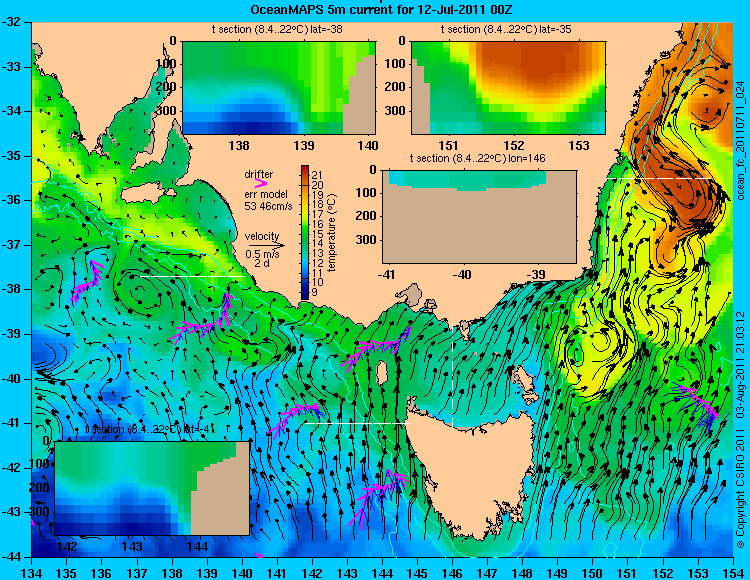The image size is (750, 580).
Task: Click the "0.5 m/s" velocity scale text
Action: [x=263, y=254]
